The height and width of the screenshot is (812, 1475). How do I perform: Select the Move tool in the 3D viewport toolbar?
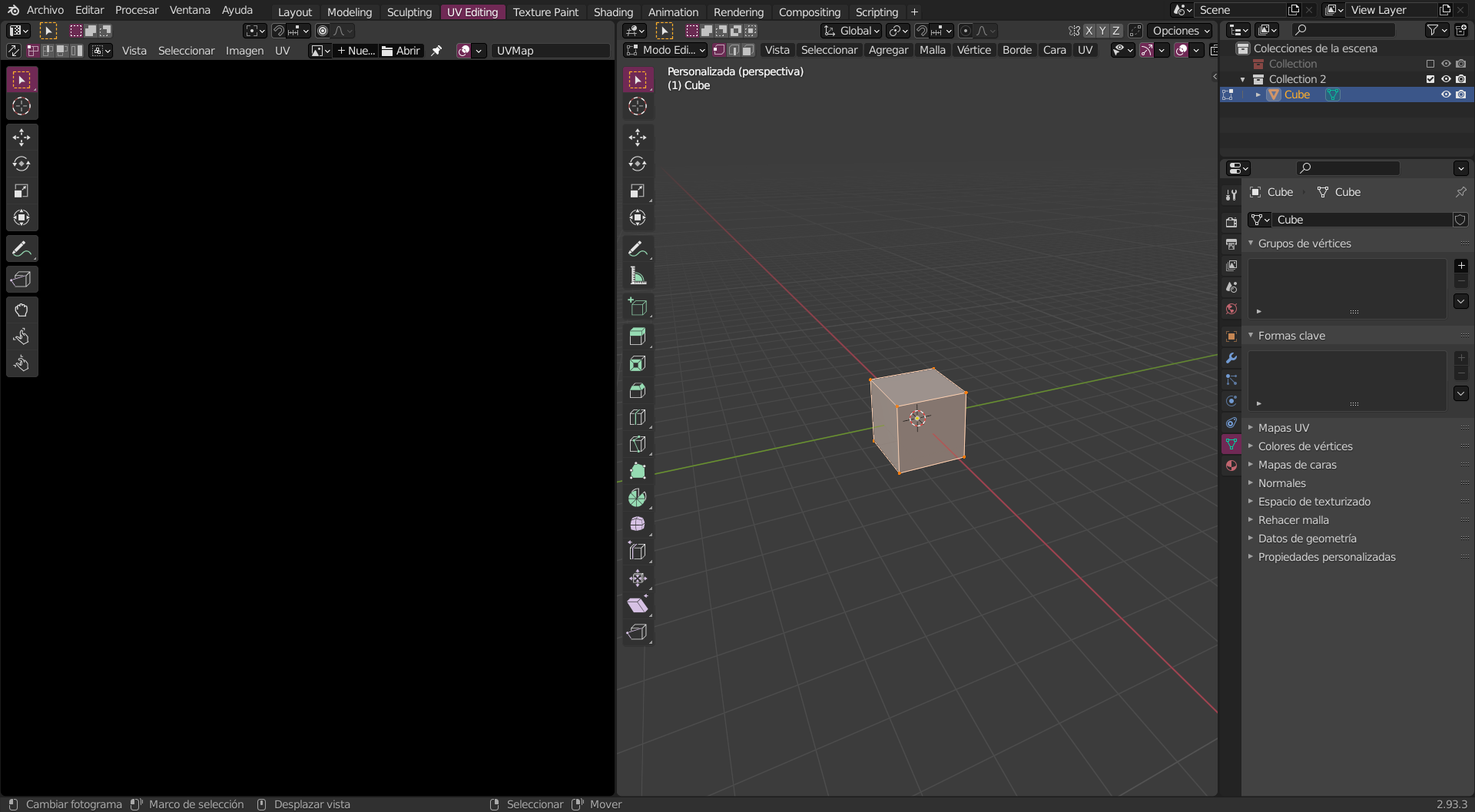638,138
